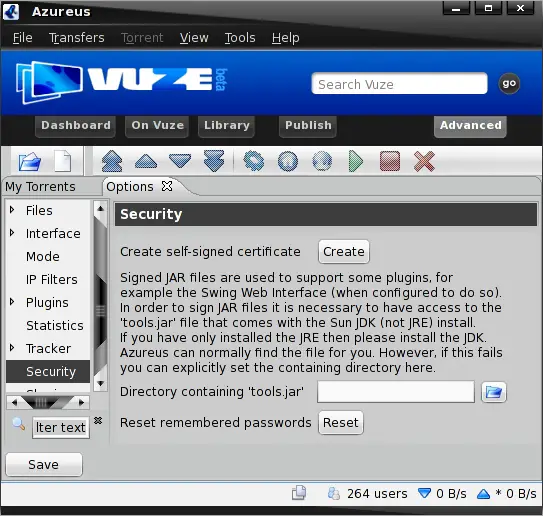Browse for tools.jar directory folder icon
The image size is (543, 516).
493,392
